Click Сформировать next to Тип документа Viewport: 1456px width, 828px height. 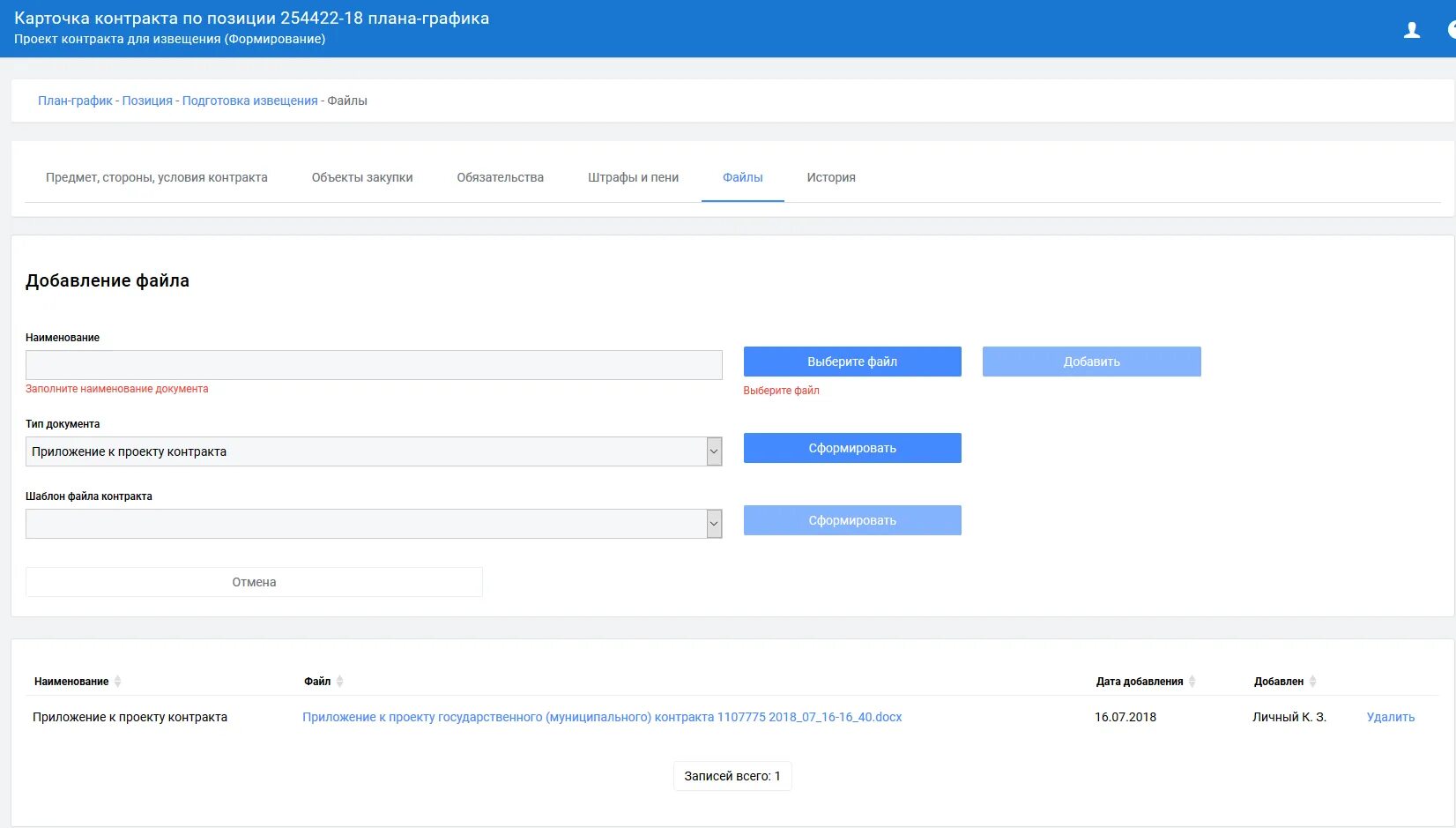click(852, 448)
